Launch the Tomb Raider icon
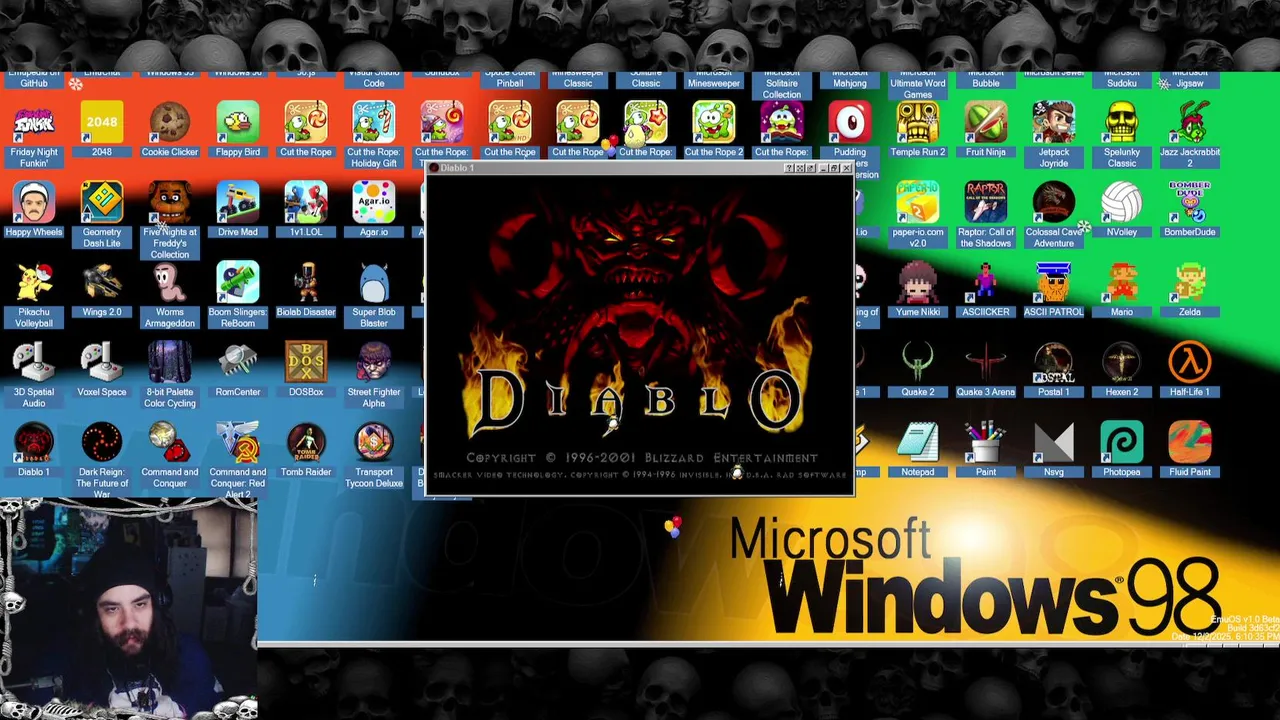 (306, 443)
